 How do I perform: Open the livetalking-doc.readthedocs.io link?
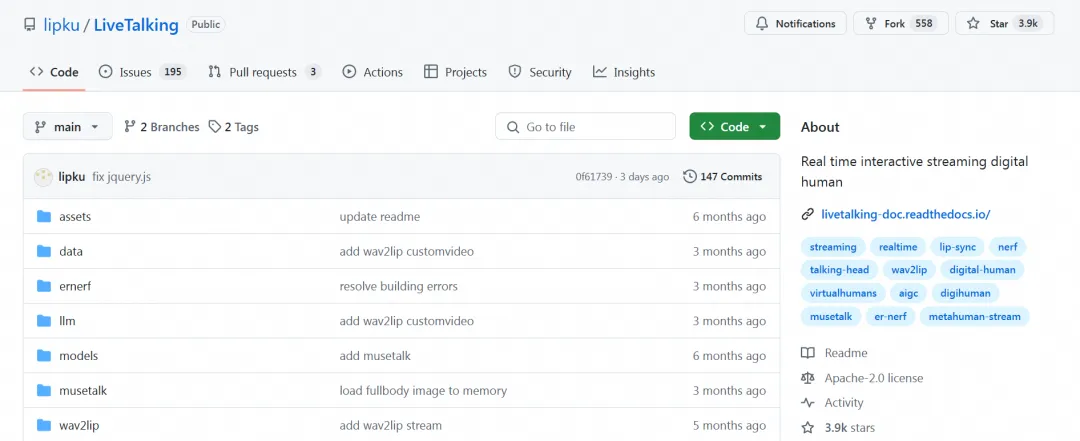coord(906,214)
